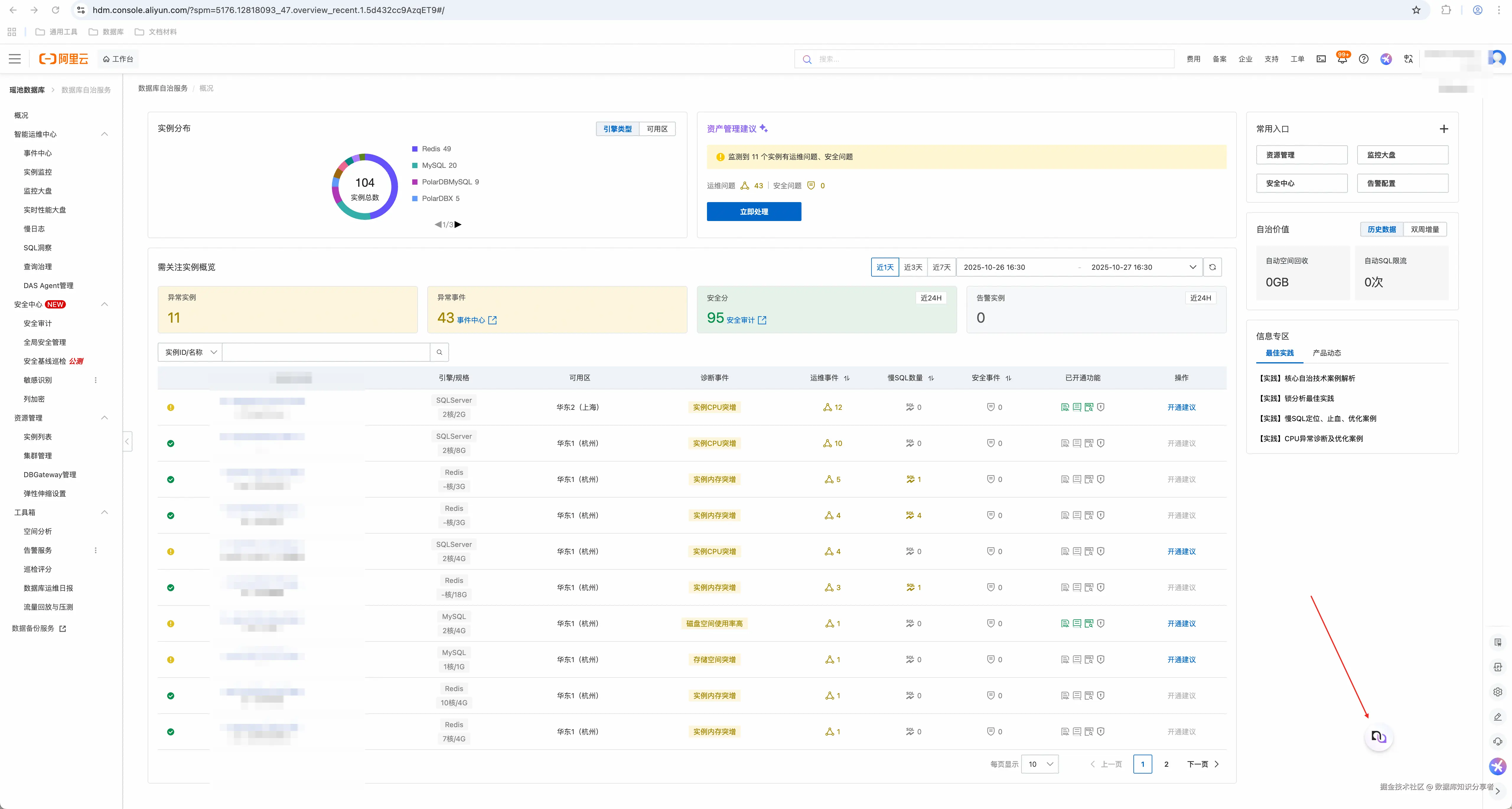Open the cloud shell terminal icon
This screenshot has width=1512, height=809.
point(1321,59)
